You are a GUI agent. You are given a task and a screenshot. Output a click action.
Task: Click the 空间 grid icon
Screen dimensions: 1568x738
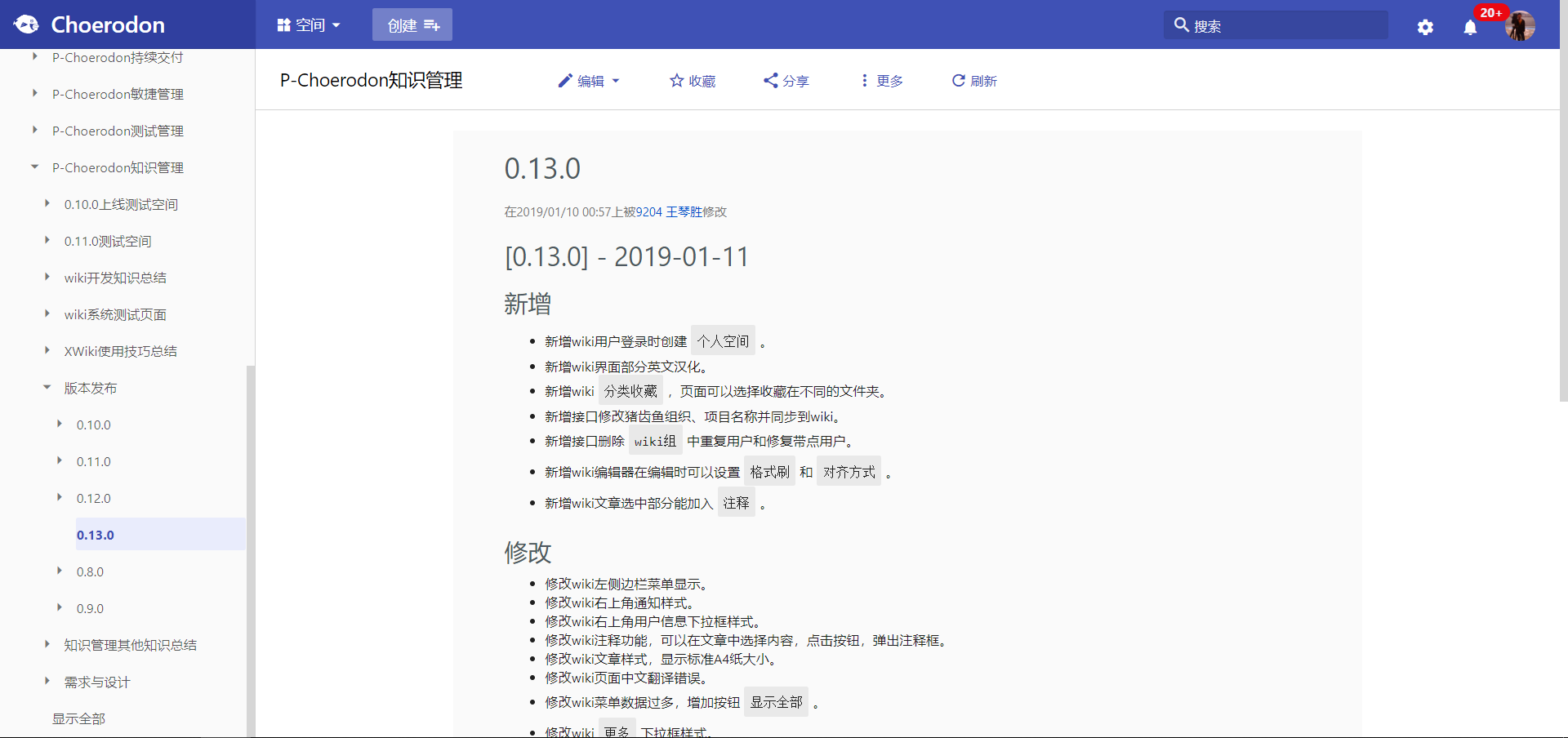pyautogui.click(x=283, y=24)
